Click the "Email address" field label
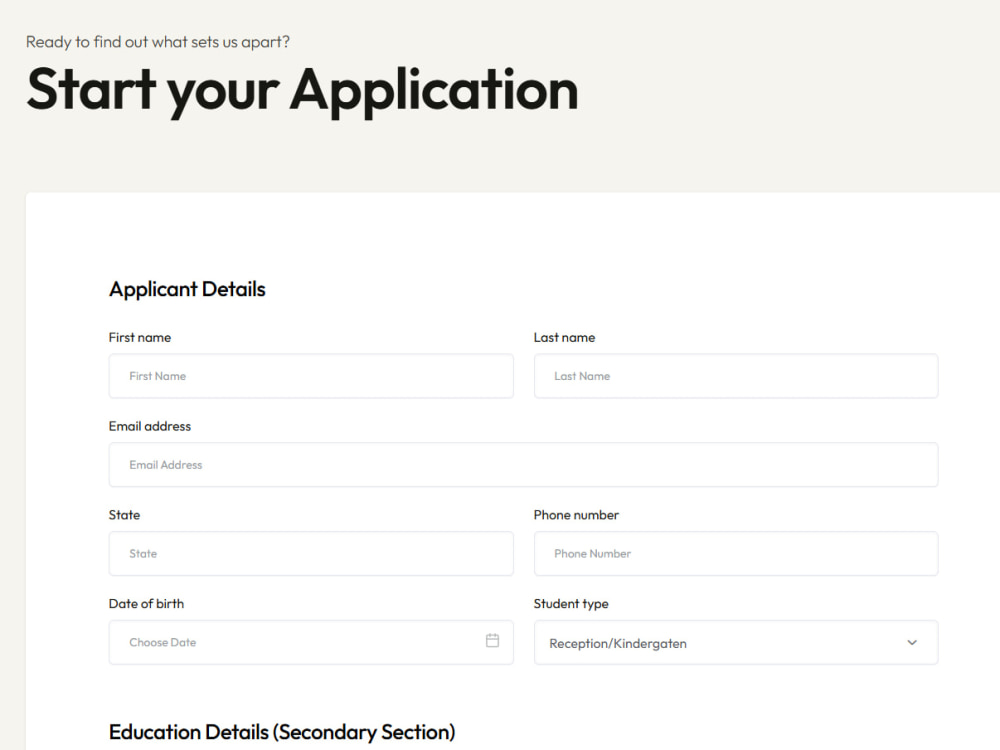Viewport: 1000px width, 750px height. click(x=150, y=426)
